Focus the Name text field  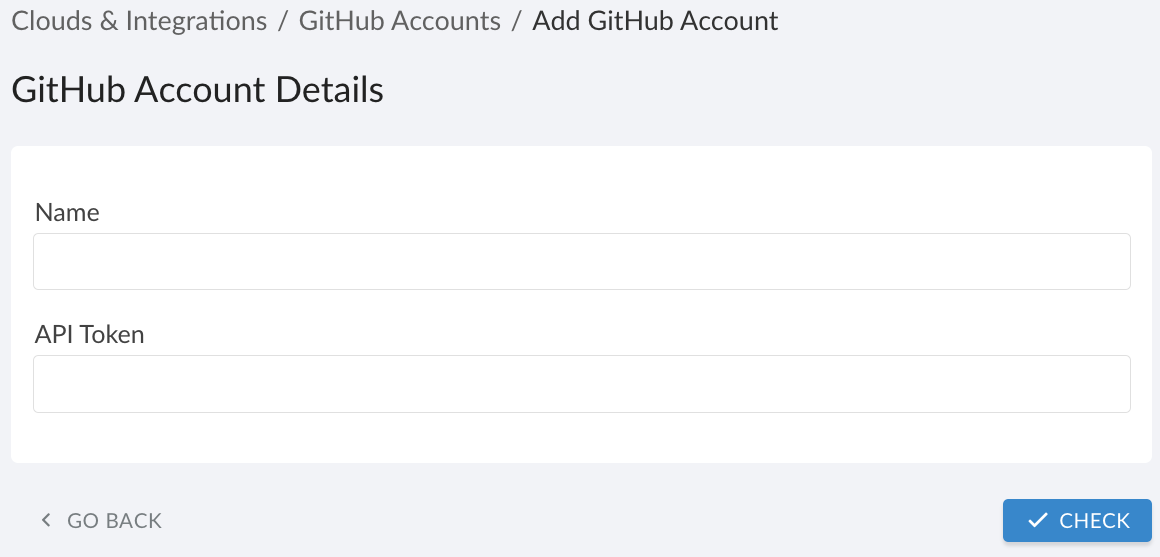pos(581,262)
